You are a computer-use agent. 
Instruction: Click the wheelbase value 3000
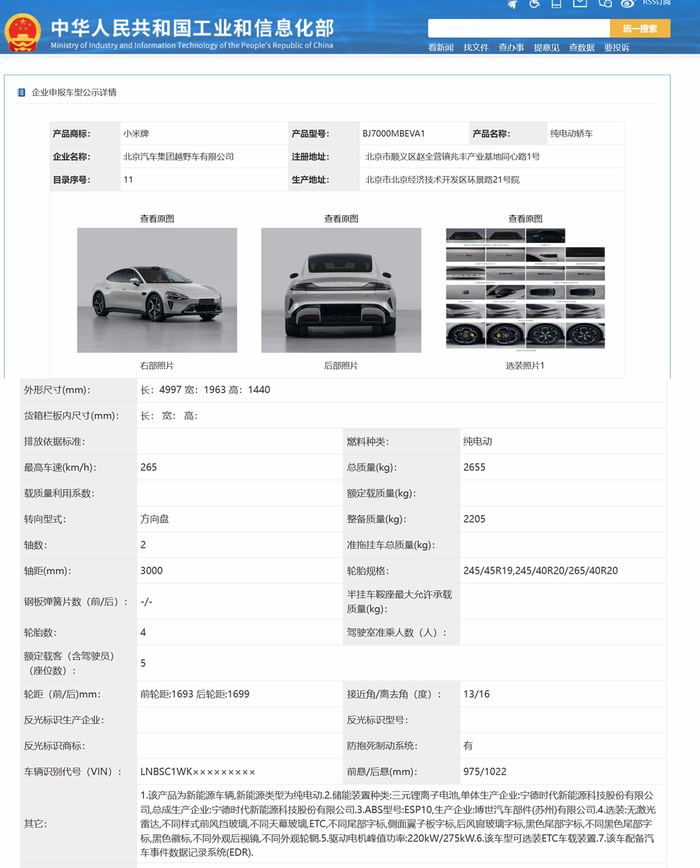point(151,571)
